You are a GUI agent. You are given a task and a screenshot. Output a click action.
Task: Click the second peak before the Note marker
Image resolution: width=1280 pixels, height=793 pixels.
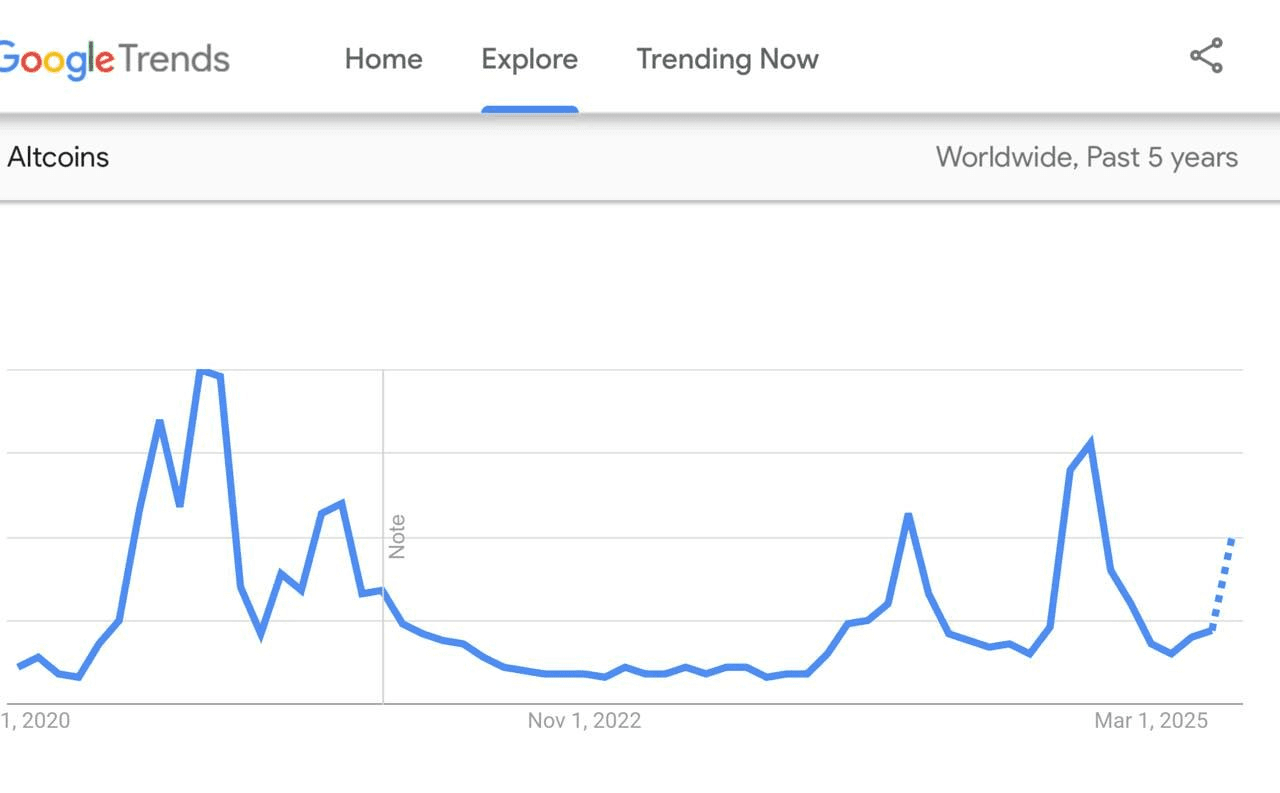[341, 504]
